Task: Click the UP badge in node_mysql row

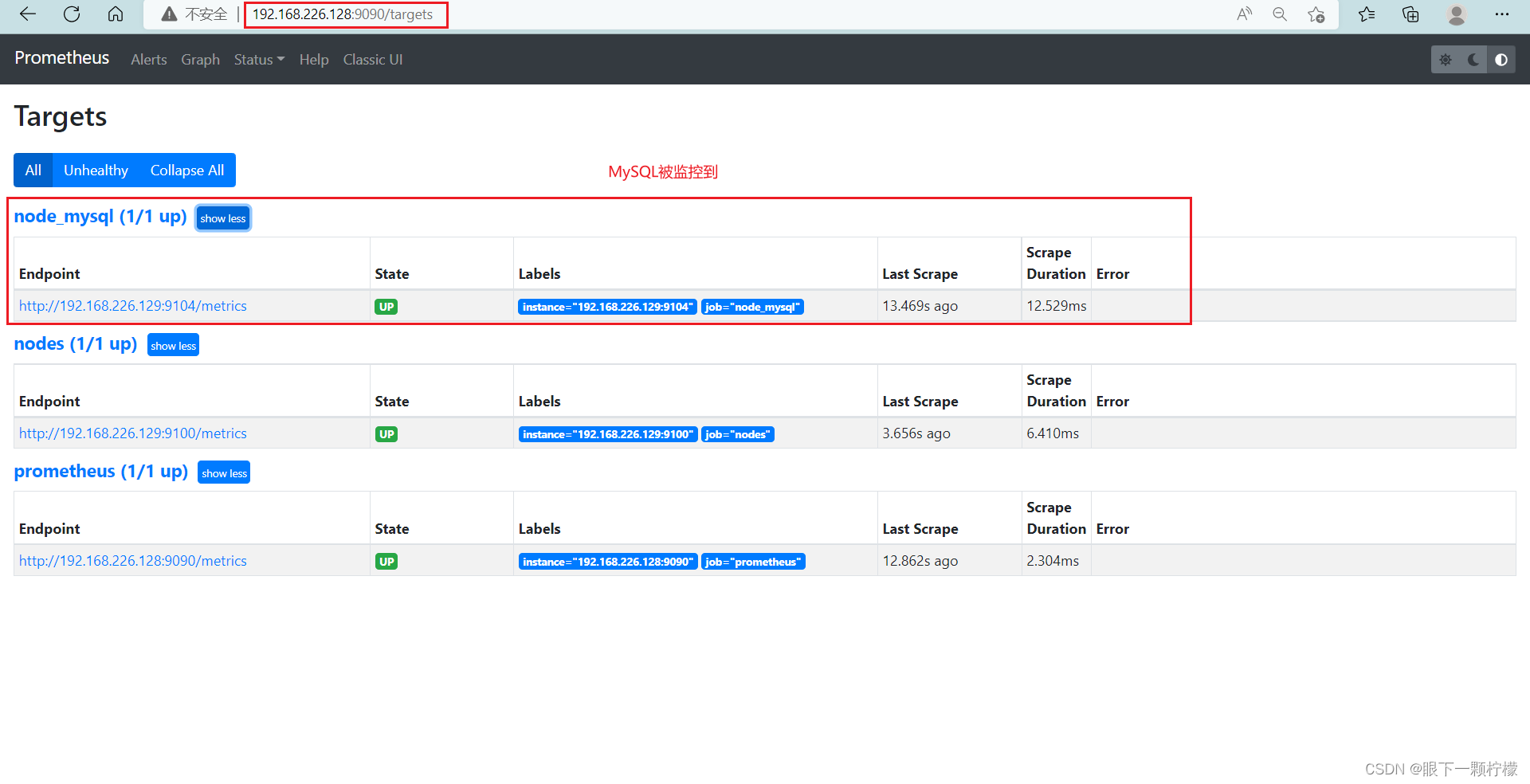Action: [x=386, y=307]
